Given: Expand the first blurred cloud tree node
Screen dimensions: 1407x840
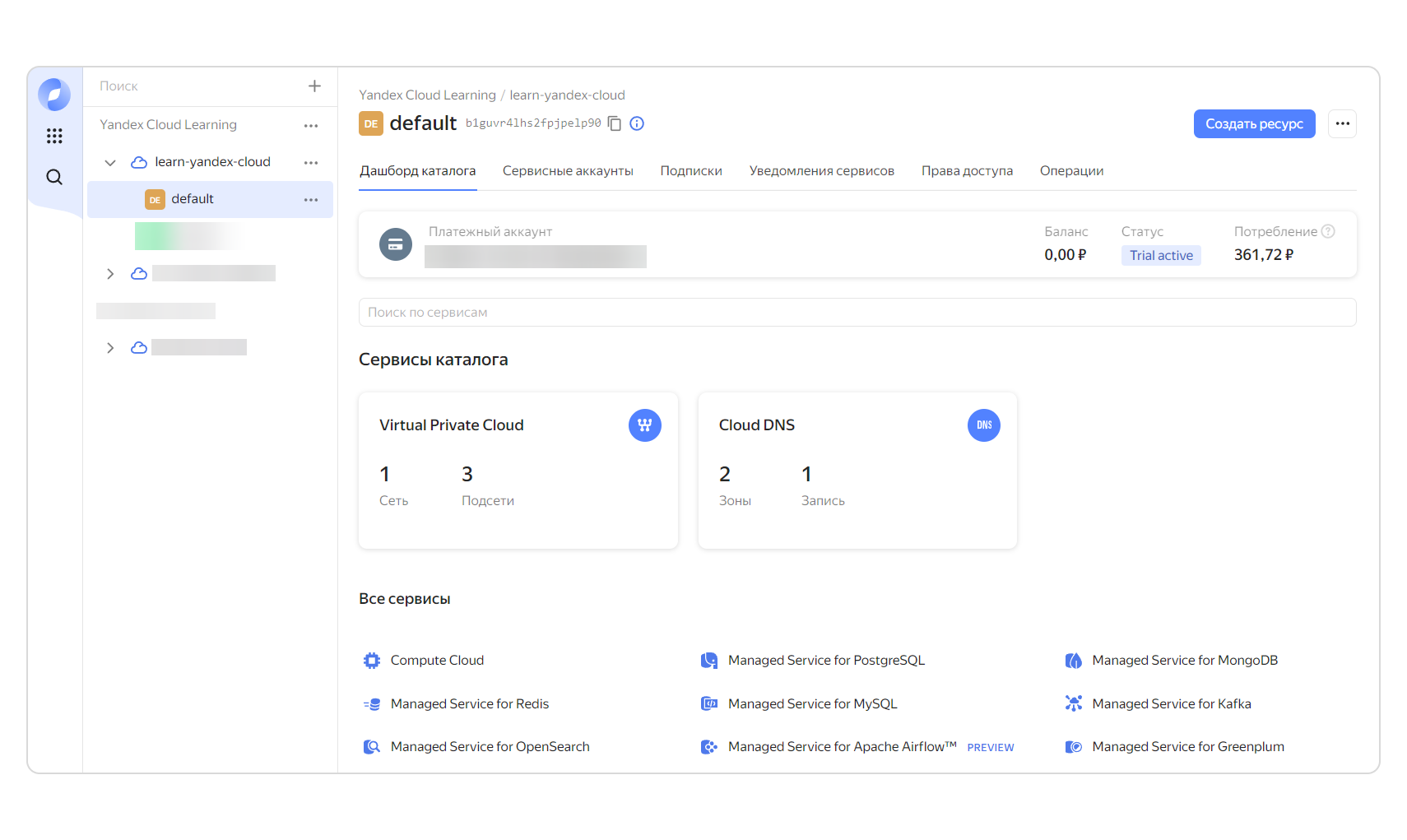Looking at the screenshot, I should coord(110,273).
